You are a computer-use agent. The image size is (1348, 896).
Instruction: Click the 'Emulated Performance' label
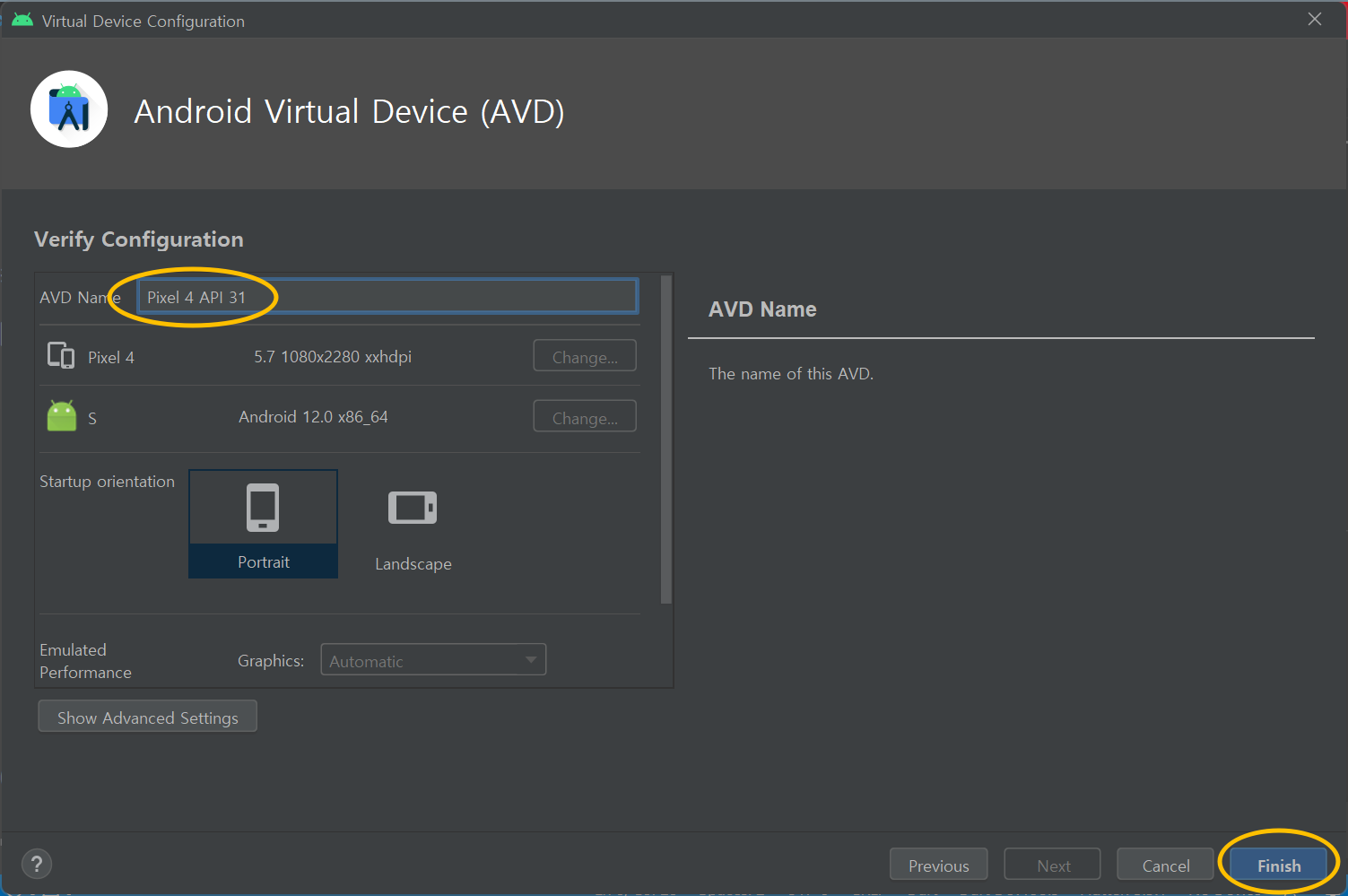click(x=85, y=660)
